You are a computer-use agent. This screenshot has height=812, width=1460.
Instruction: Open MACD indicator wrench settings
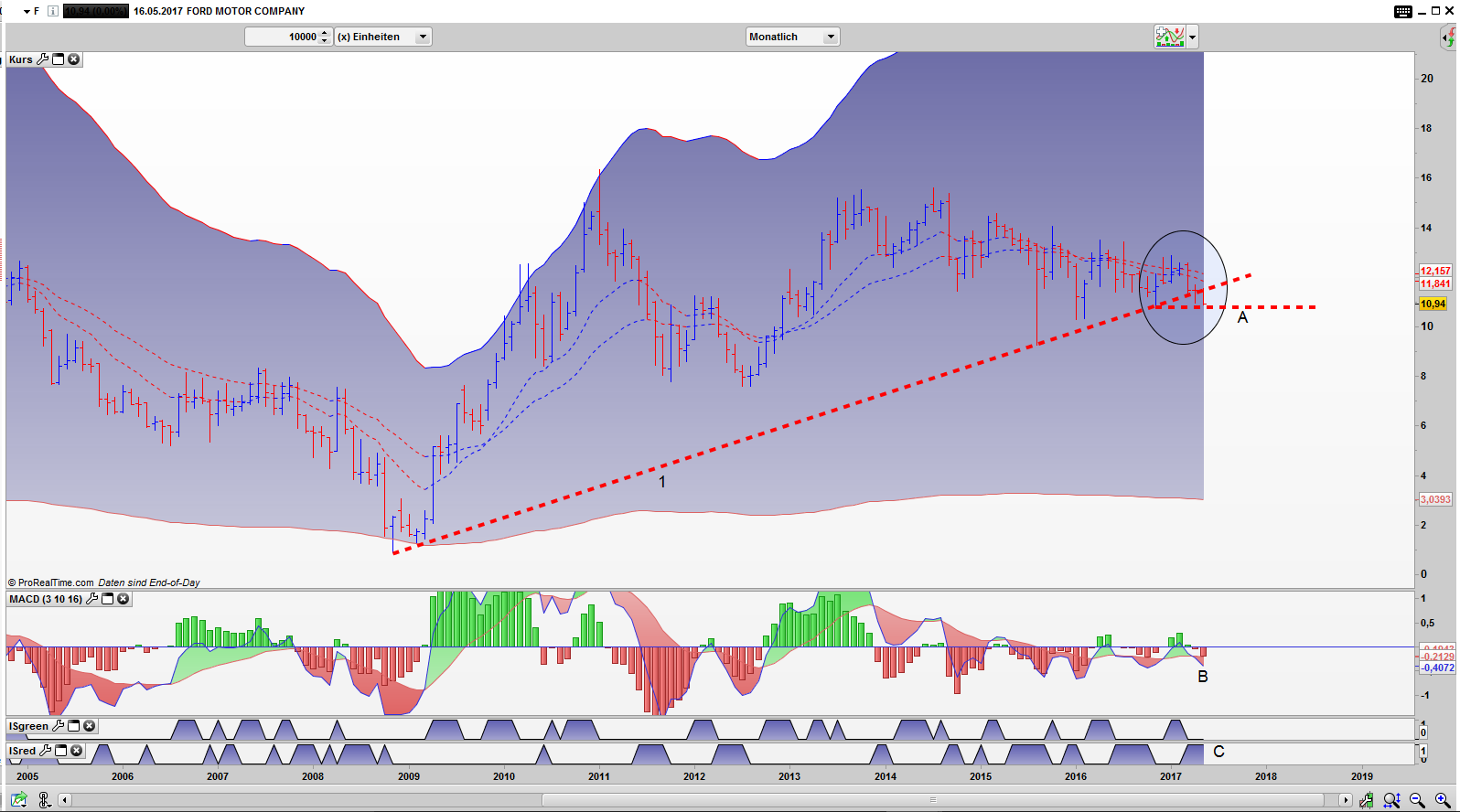[91, 599]
